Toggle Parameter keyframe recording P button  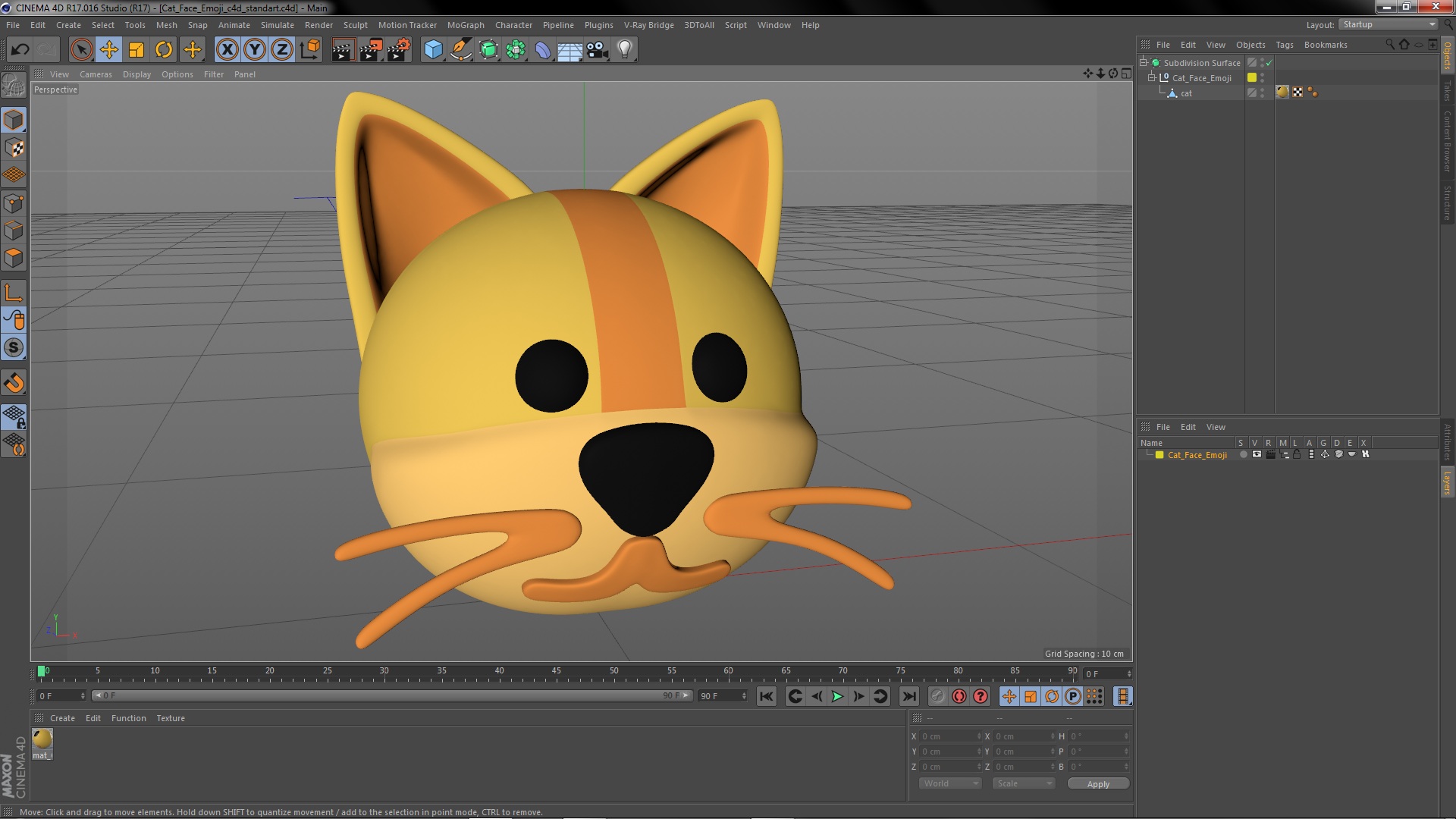pos(1073,696)
